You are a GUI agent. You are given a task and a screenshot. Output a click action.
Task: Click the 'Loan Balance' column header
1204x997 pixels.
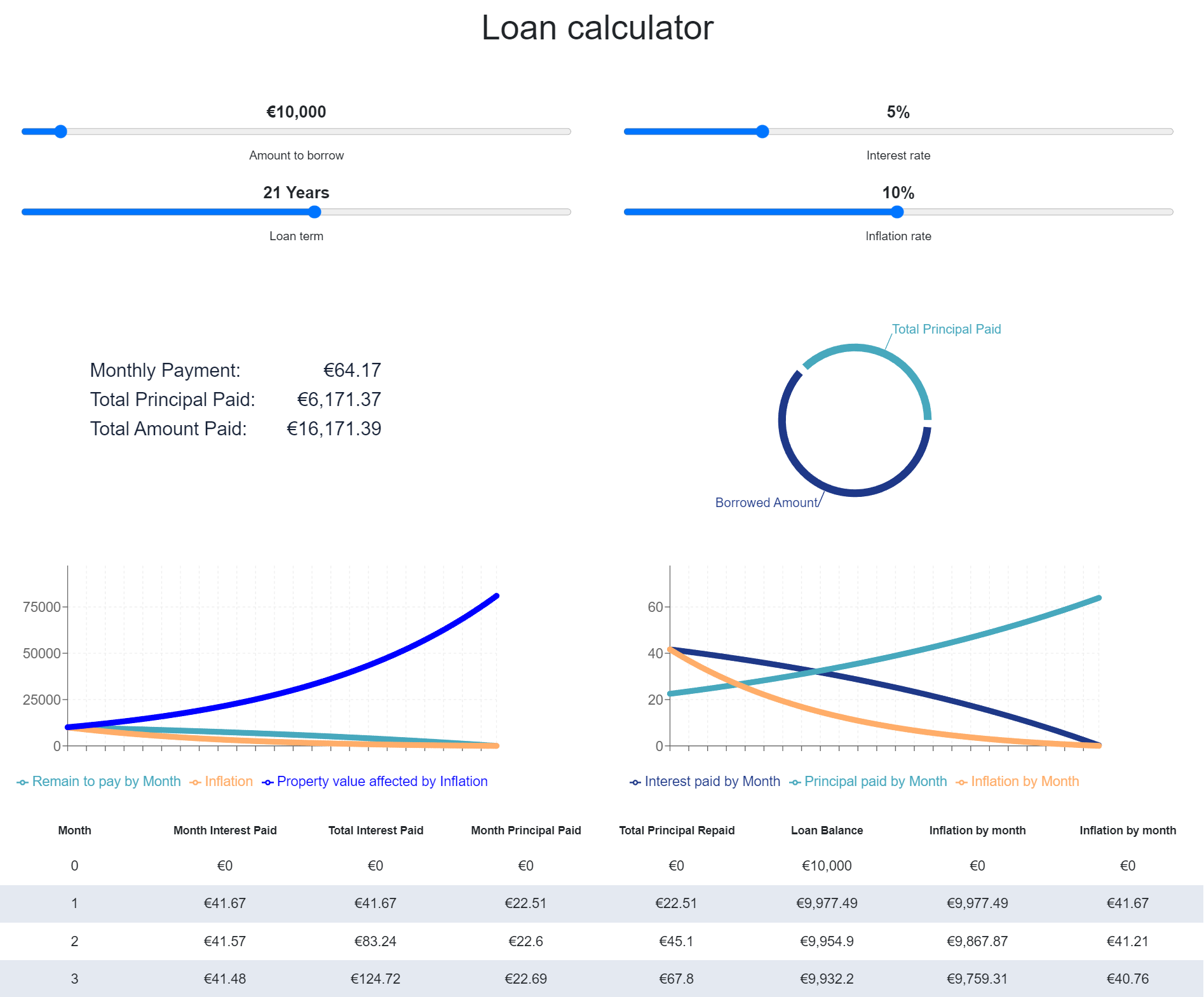tap(827, 830)
